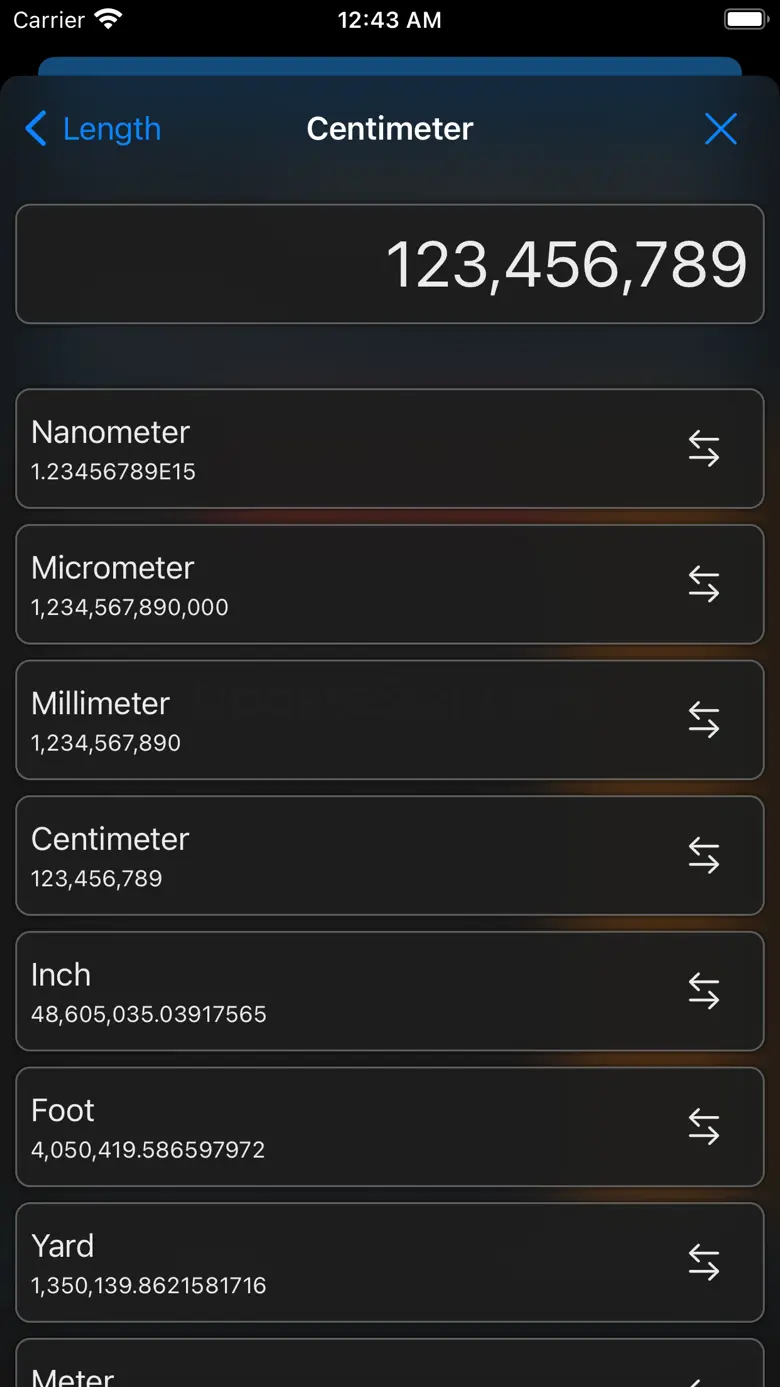Image resolution: width=780 pixels, height=1387 pixels.
Task: Tap the 123,456,789 value input field
Action: click(390, 264)
